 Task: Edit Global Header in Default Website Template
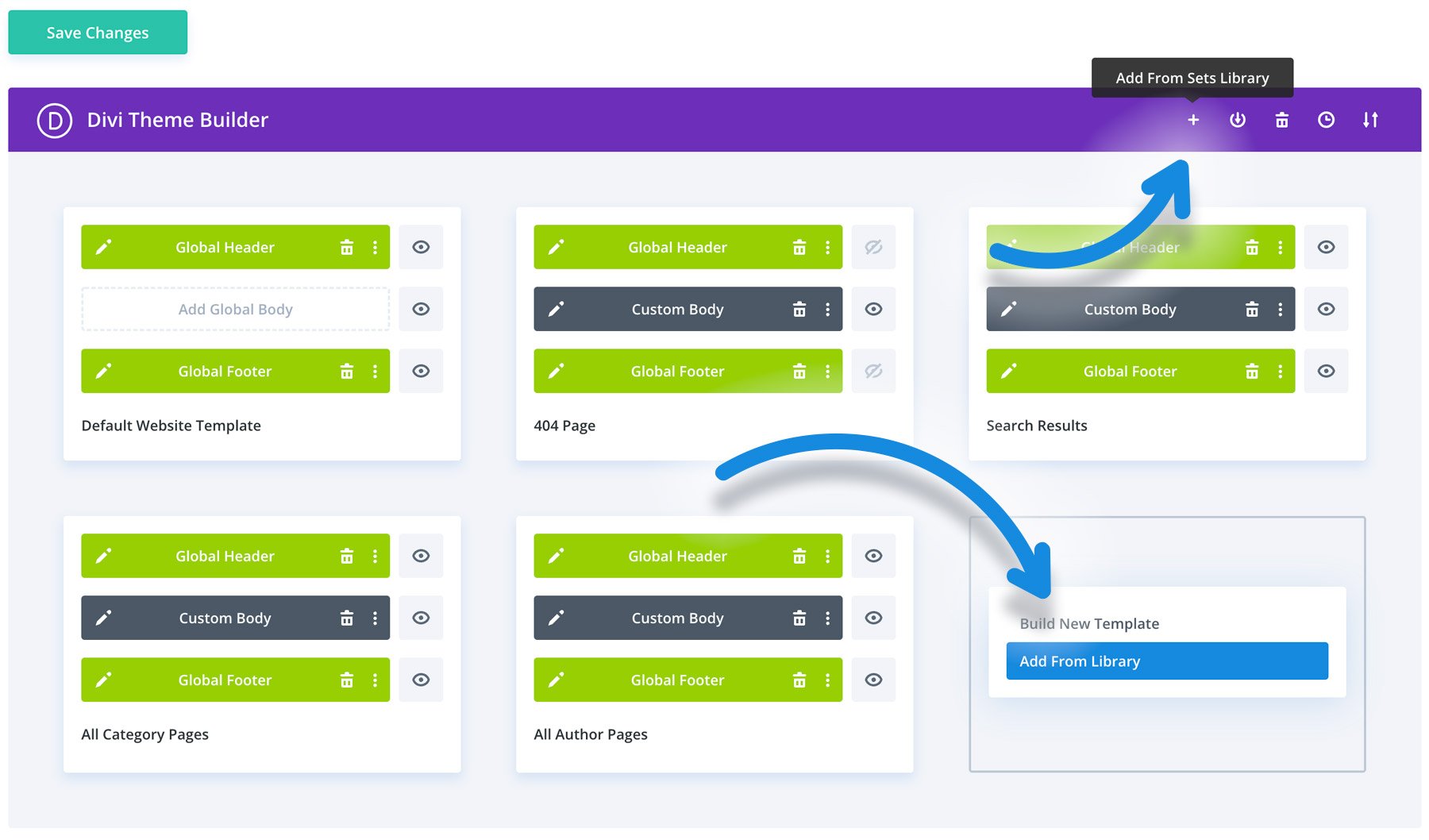[x=103, y=247]
